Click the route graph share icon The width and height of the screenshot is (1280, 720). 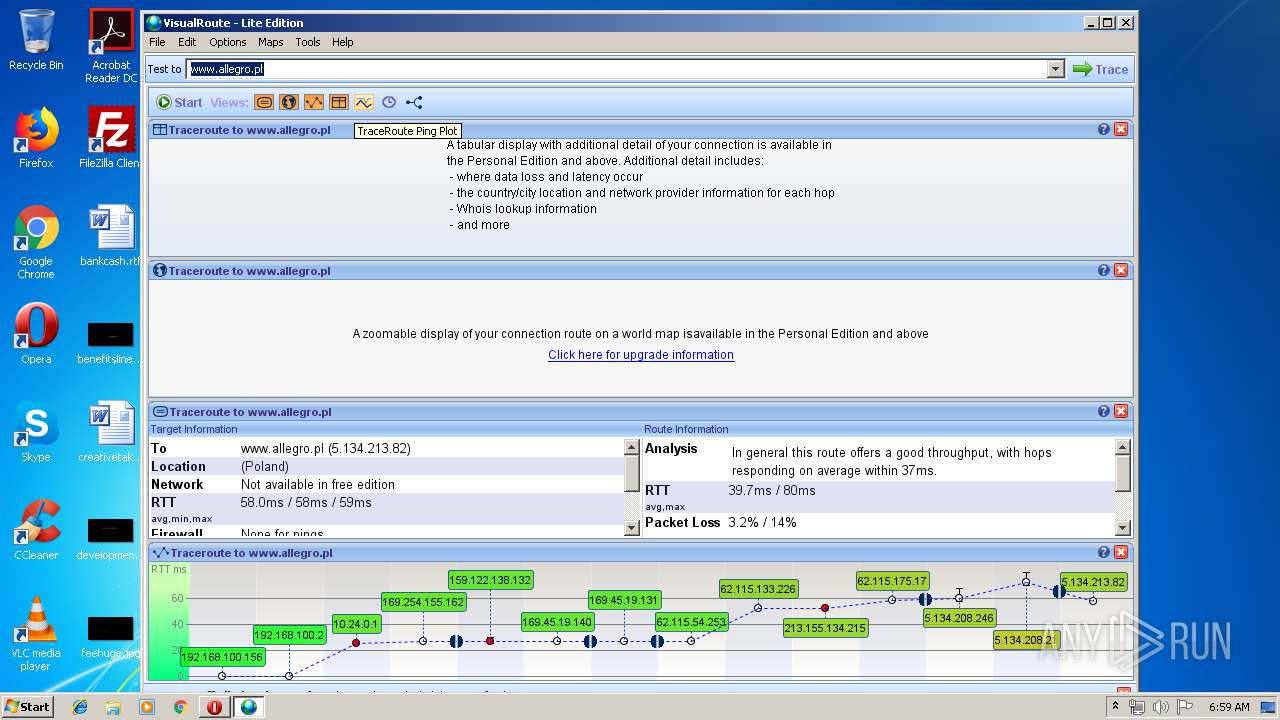[414, 102]
